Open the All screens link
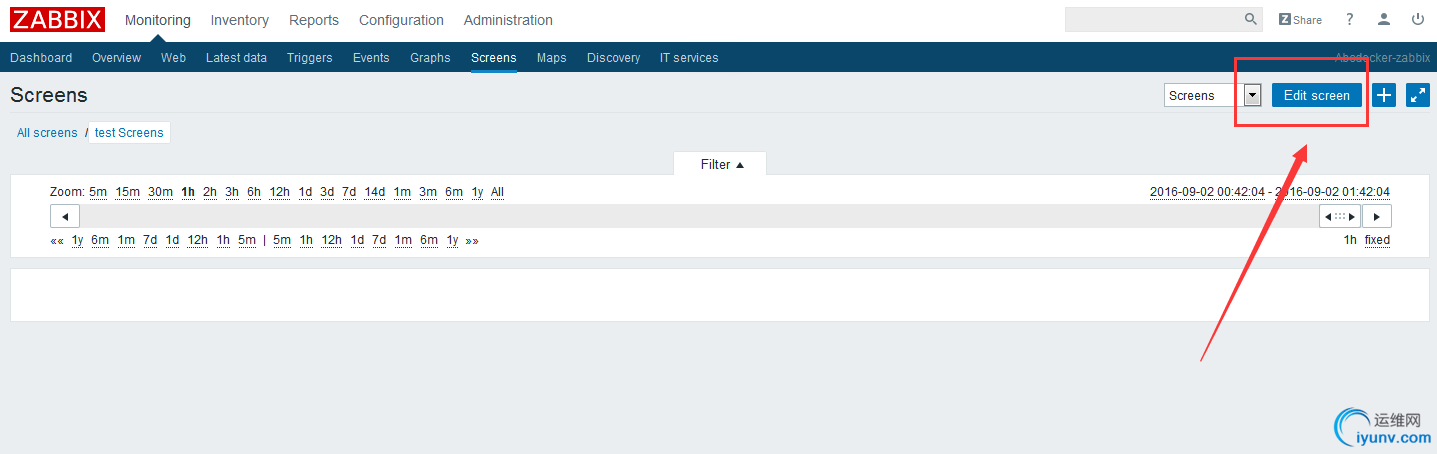 click(x=47, y=133)
